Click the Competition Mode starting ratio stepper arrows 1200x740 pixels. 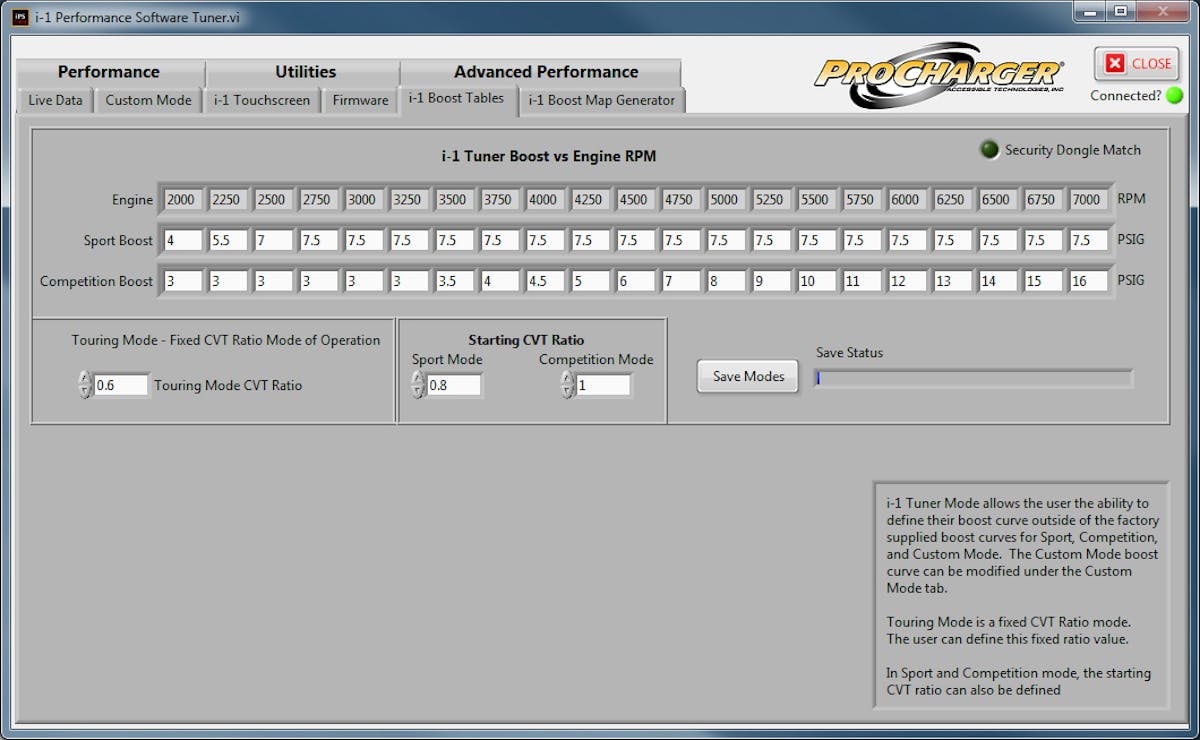567,385
